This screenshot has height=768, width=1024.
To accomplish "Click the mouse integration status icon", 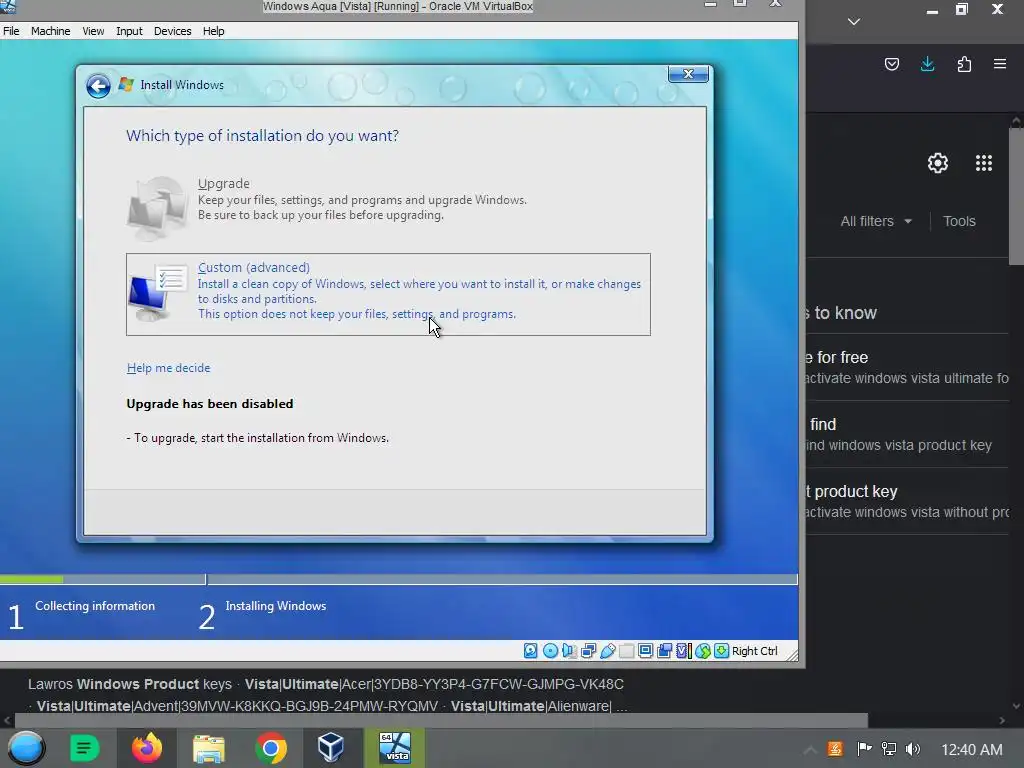I will click(703, 650).
